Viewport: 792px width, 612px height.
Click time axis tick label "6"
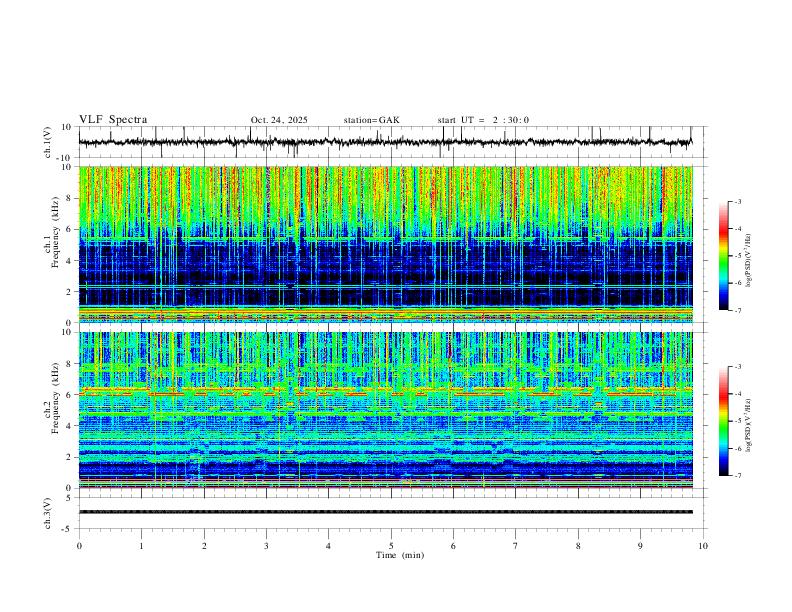[x=453, y=546]
